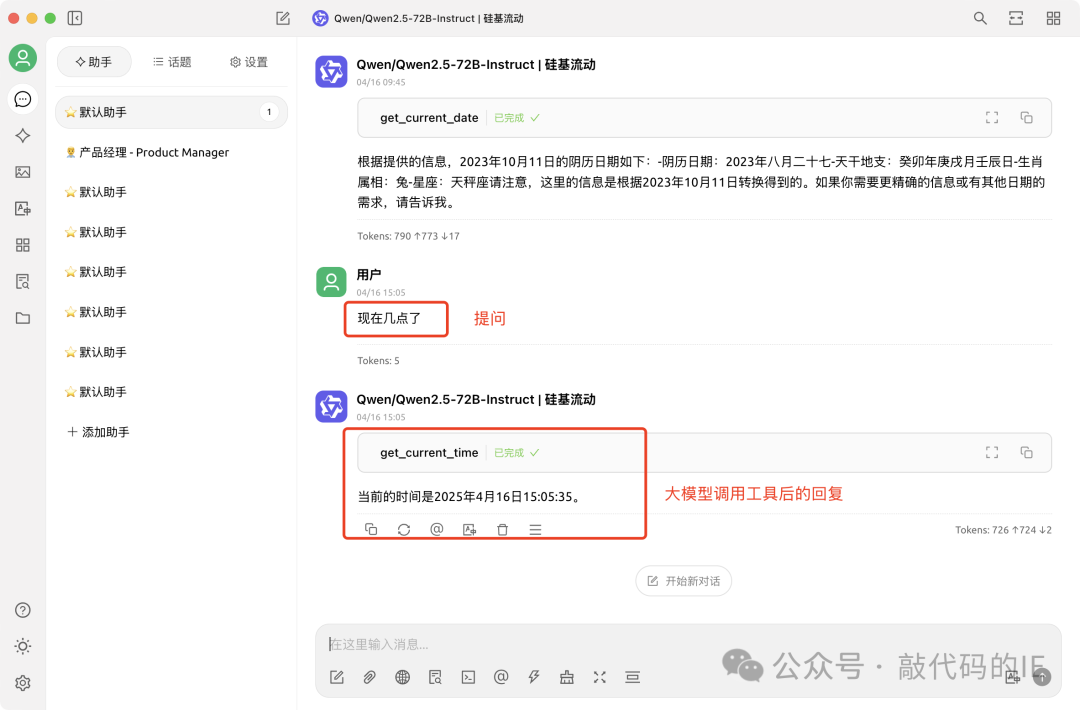Translate the current time reply
This screenshot has width=1080, height=710.
click(x=470, y=530)
